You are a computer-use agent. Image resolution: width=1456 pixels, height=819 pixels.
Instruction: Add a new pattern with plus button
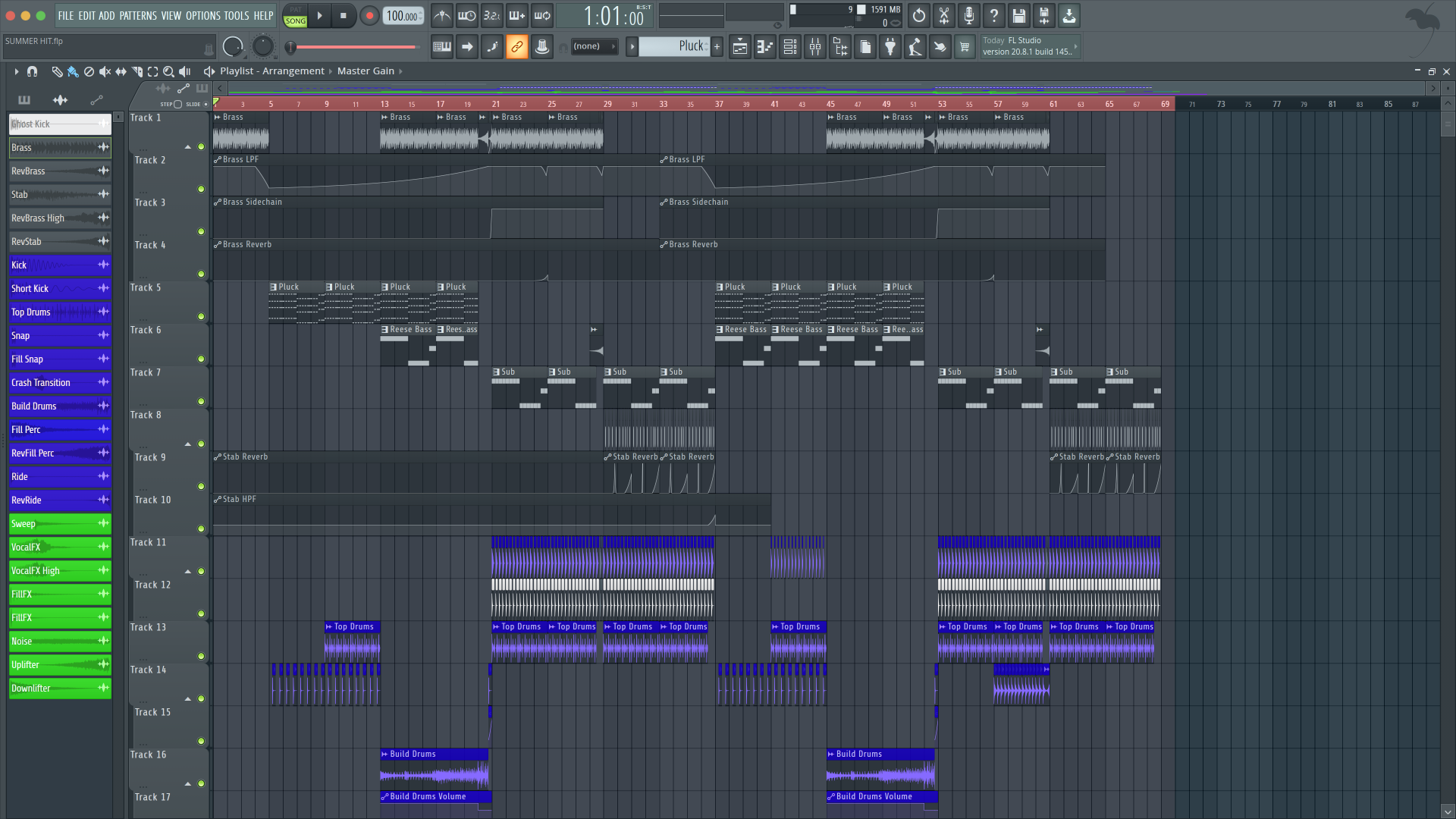point(717,47)
